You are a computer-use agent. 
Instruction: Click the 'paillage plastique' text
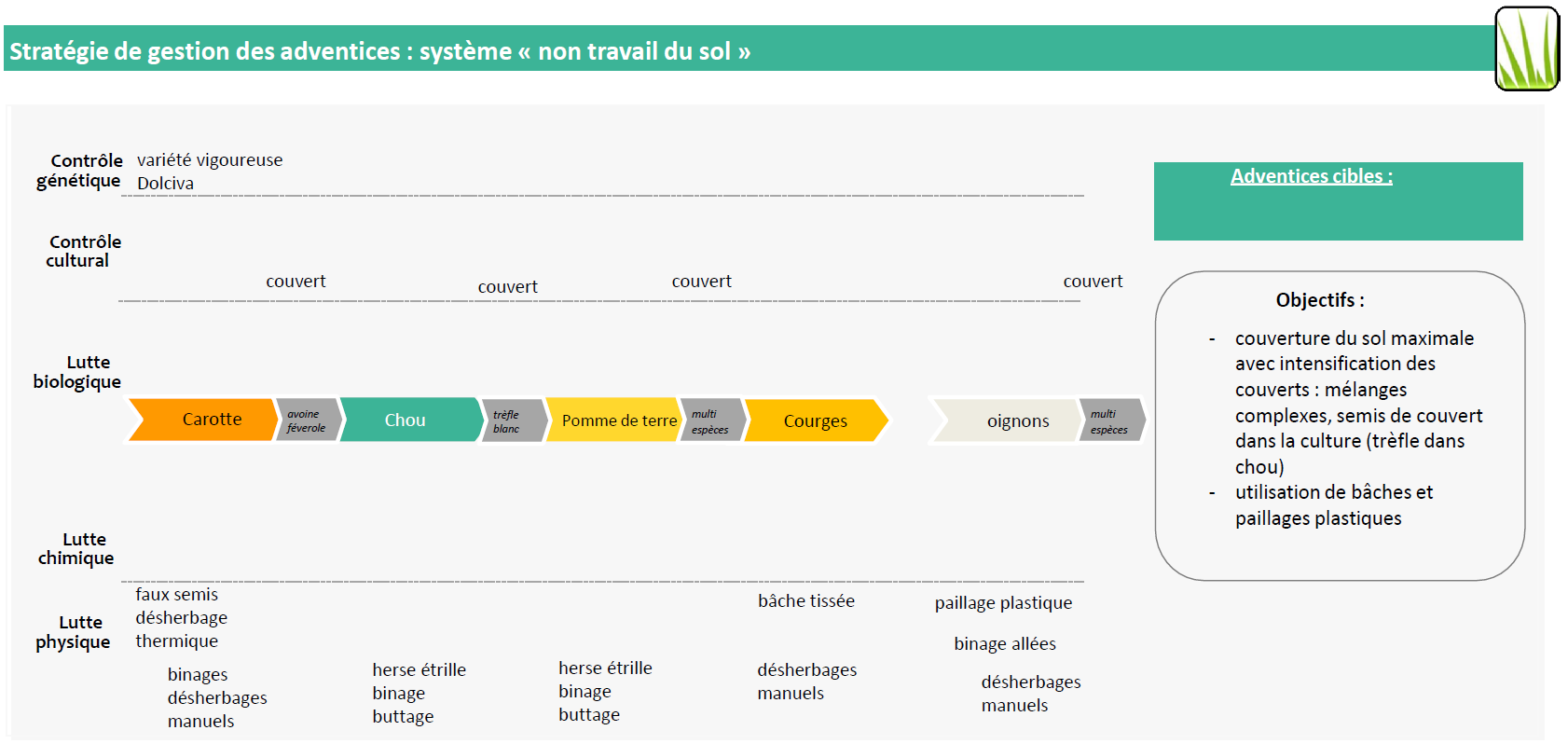(x=1003, y=602)
